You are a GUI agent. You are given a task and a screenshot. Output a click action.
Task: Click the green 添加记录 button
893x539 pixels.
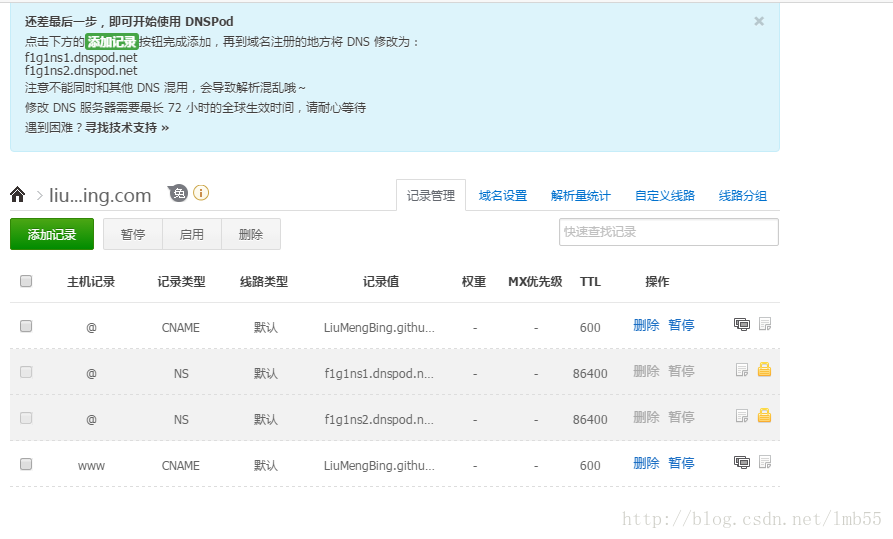point(52,234)
